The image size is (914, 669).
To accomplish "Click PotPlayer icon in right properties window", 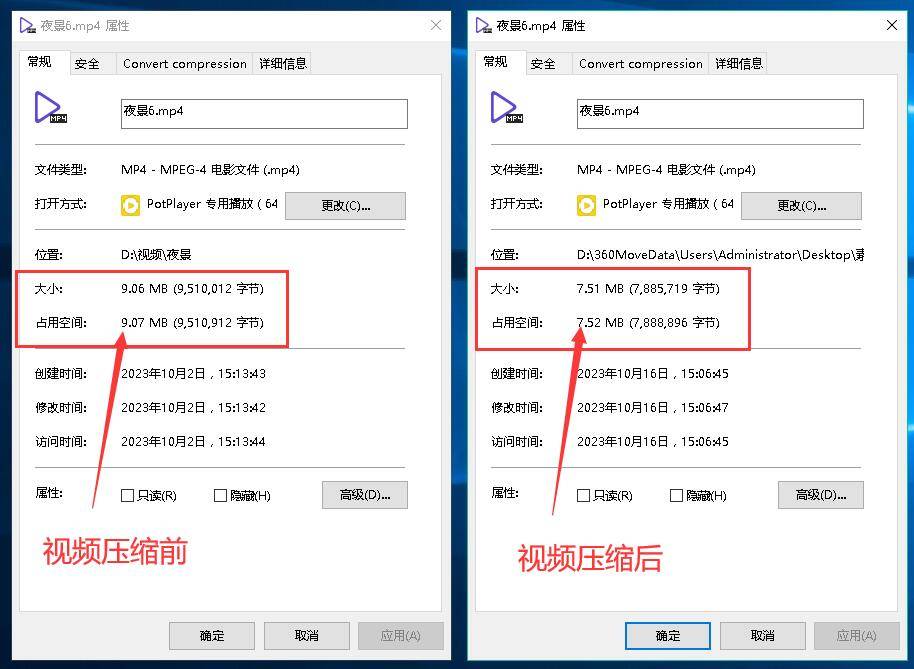I will 586,205.
